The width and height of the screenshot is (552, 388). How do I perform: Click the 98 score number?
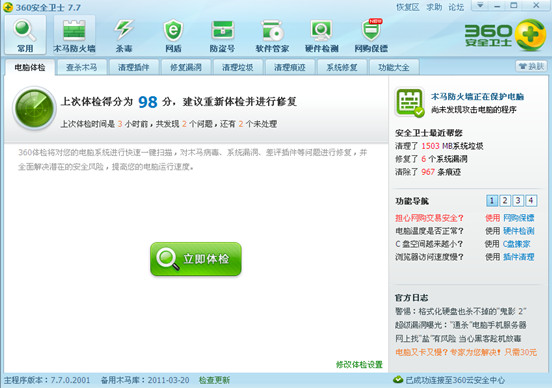point(148,102)
